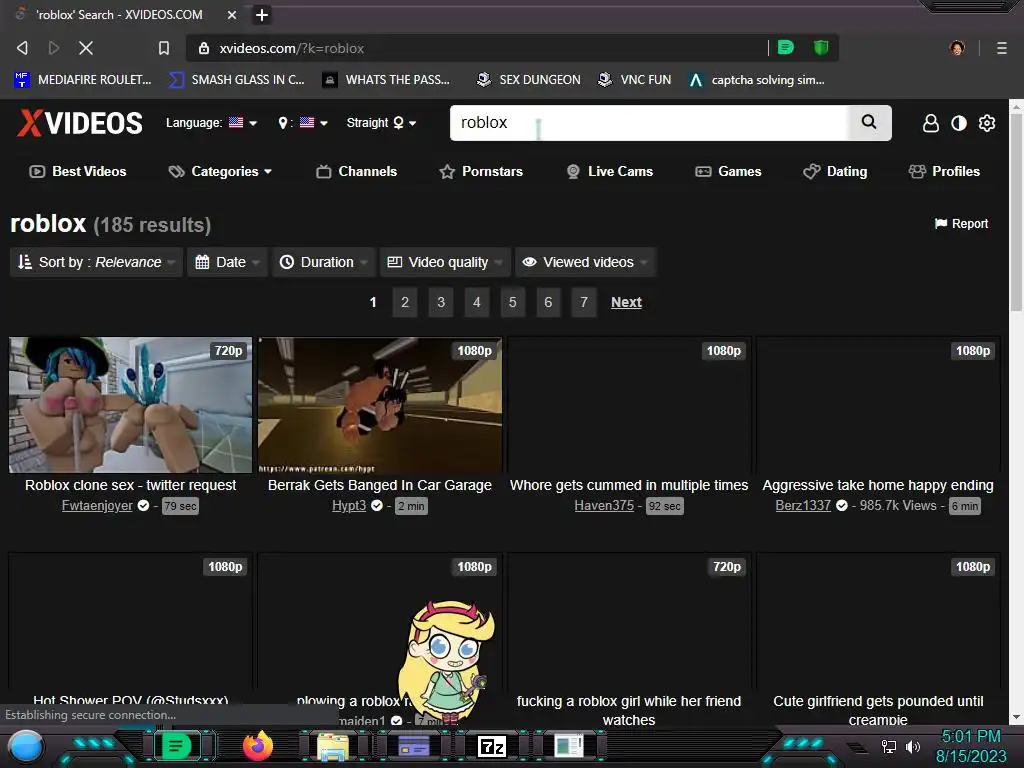The height and width of the screenshot is (768, 1024).
Task: Open the blue card app on the taskbar
Action: pos(413,746)
